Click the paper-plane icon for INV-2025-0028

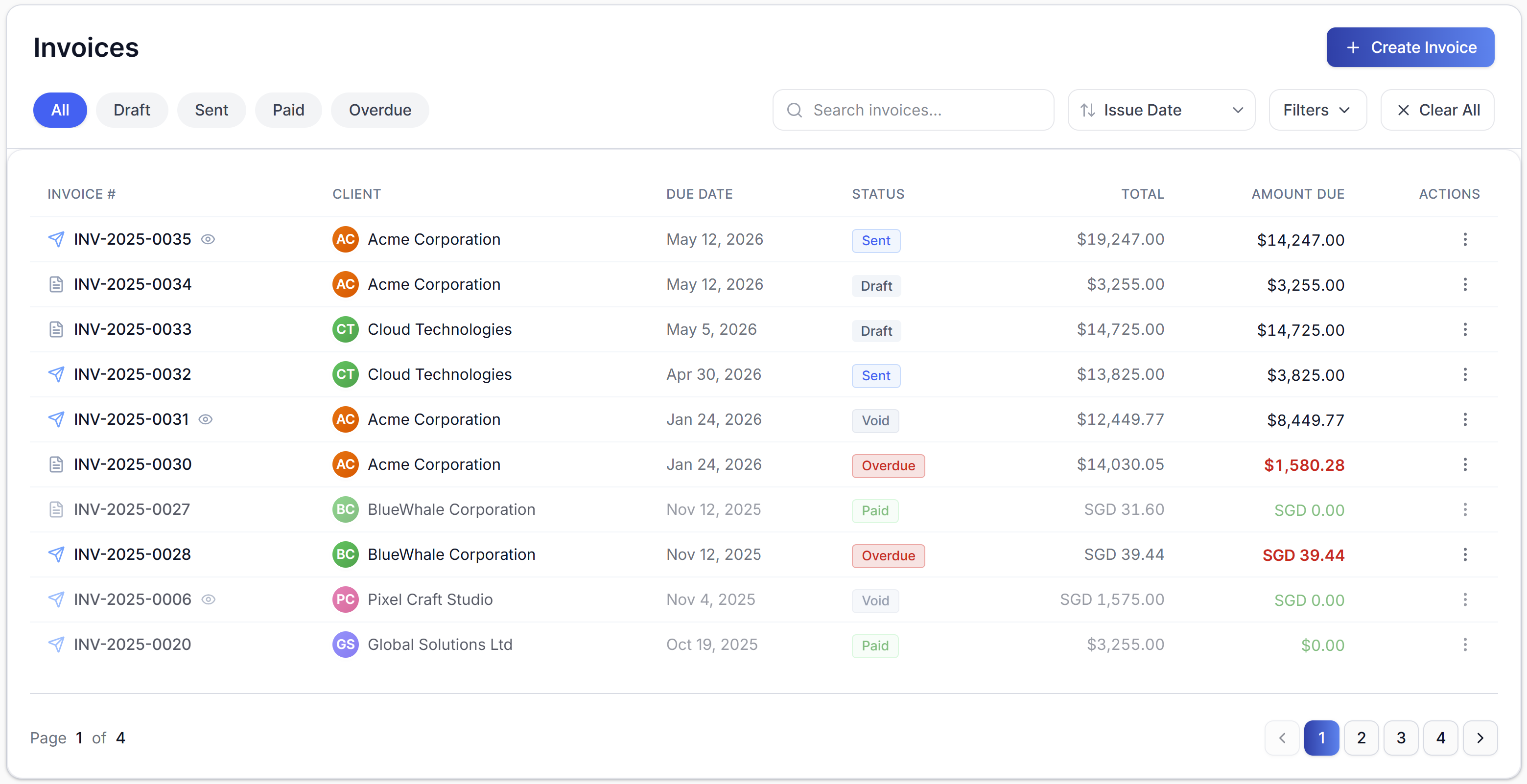click(x=56, y=554)
